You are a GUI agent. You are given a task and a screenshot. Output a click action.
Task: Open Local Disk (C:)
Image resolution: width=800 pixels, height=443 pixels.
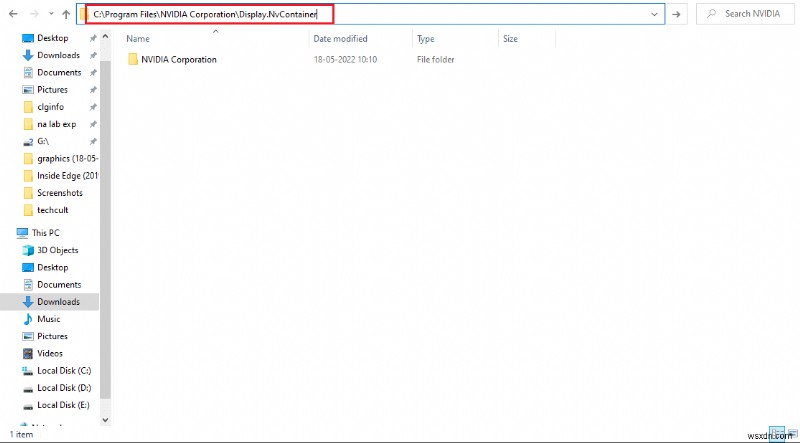[x=64, y=371]
